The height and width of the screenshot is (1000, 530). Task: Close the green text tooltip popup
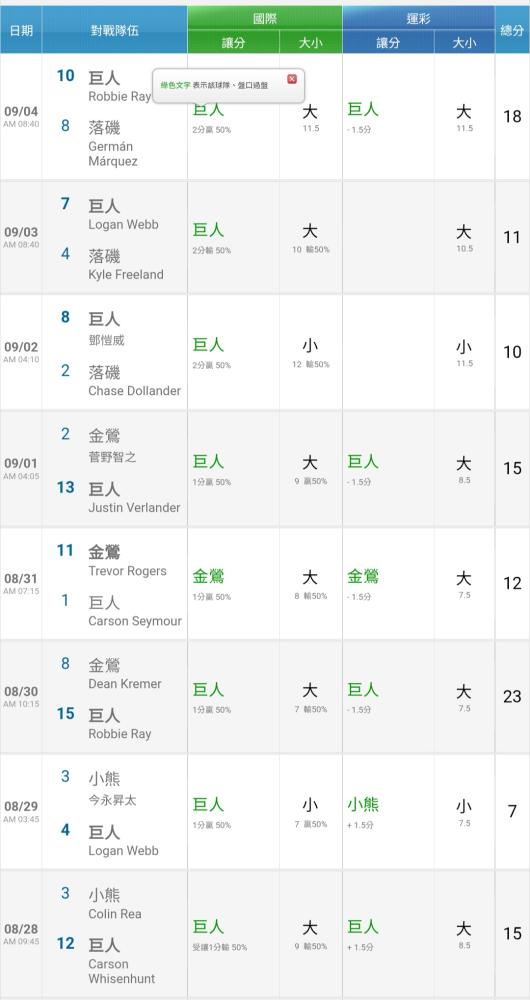(292, 79)
